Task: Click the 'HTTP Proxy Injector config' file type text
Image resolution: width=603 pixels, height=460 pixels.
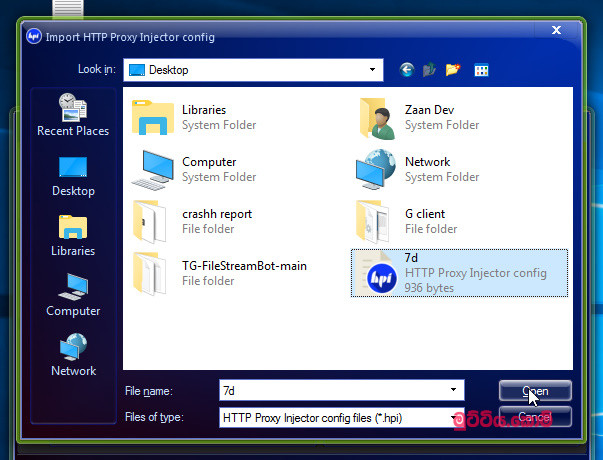Action: [x=475, y=273]
